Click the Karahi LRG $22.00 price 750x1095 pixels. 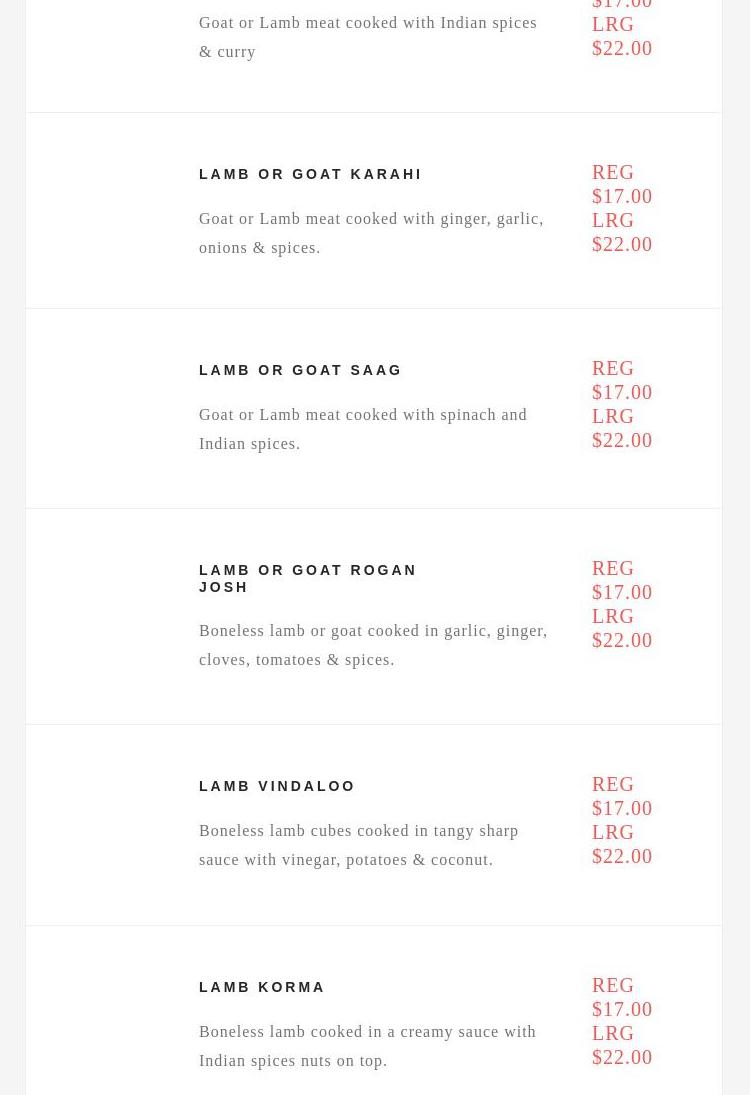tap(621, 232)
